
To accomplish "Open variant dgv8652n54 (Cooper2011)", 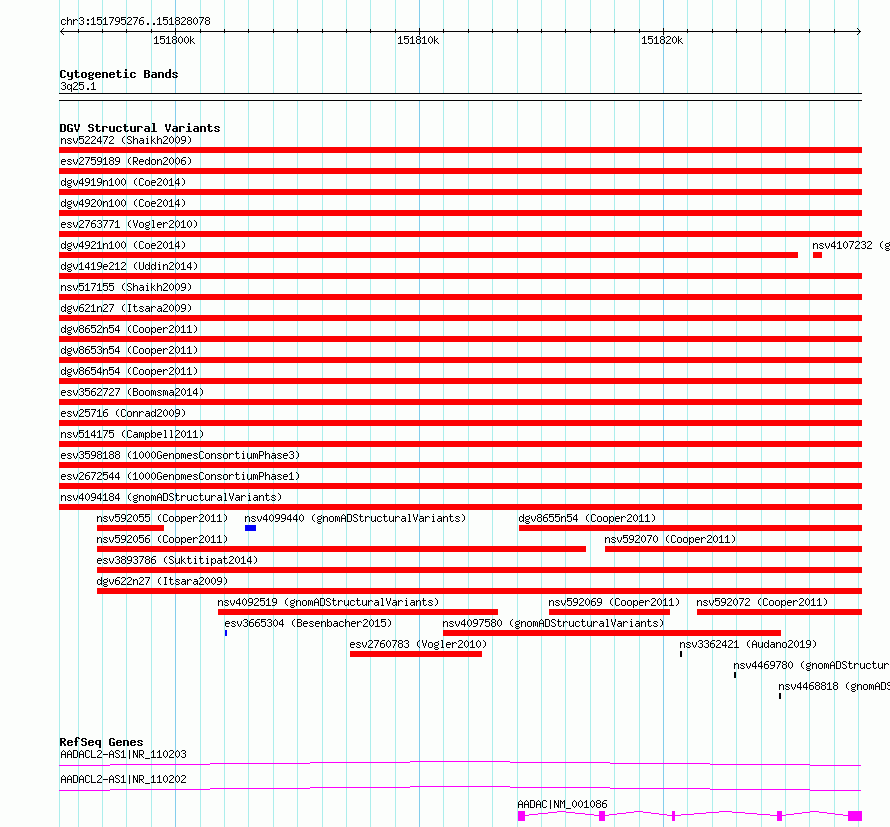I will (460, 339).
